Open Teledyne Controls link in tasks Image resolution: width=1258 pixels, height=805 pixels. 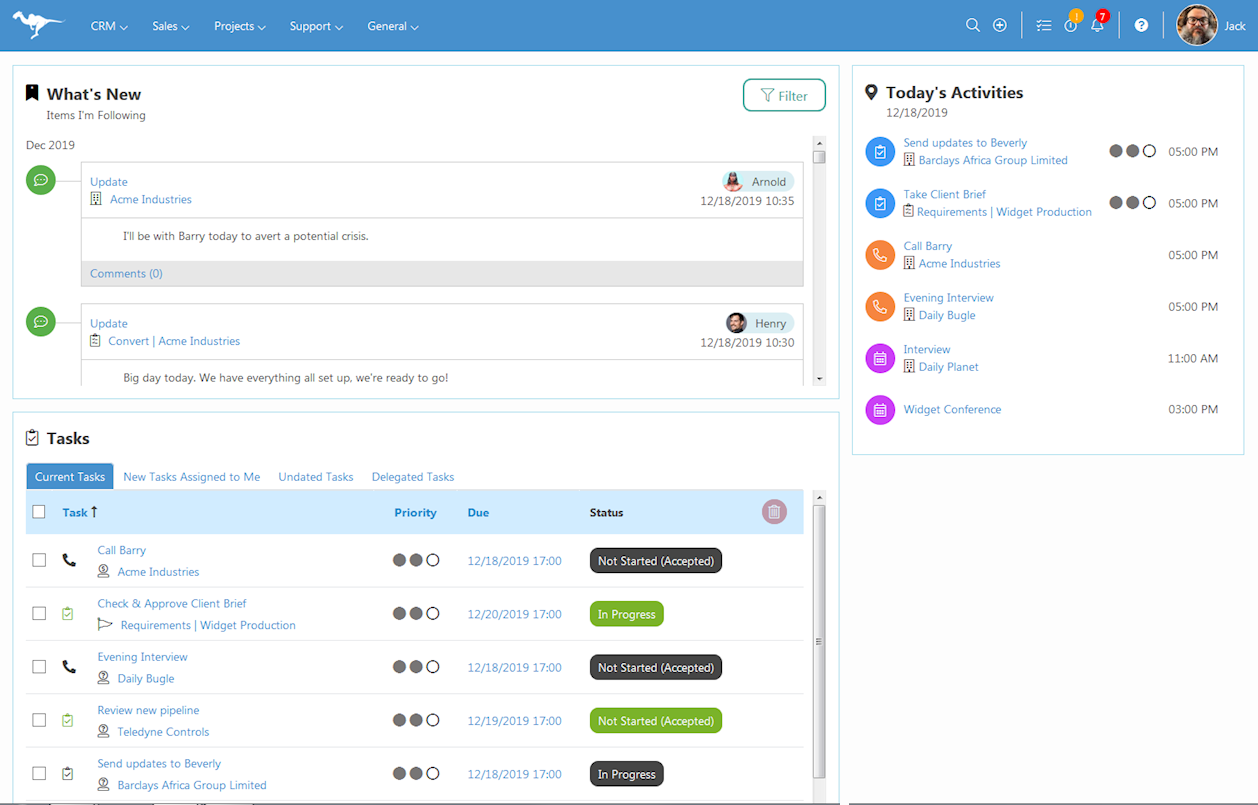point(163,732)
